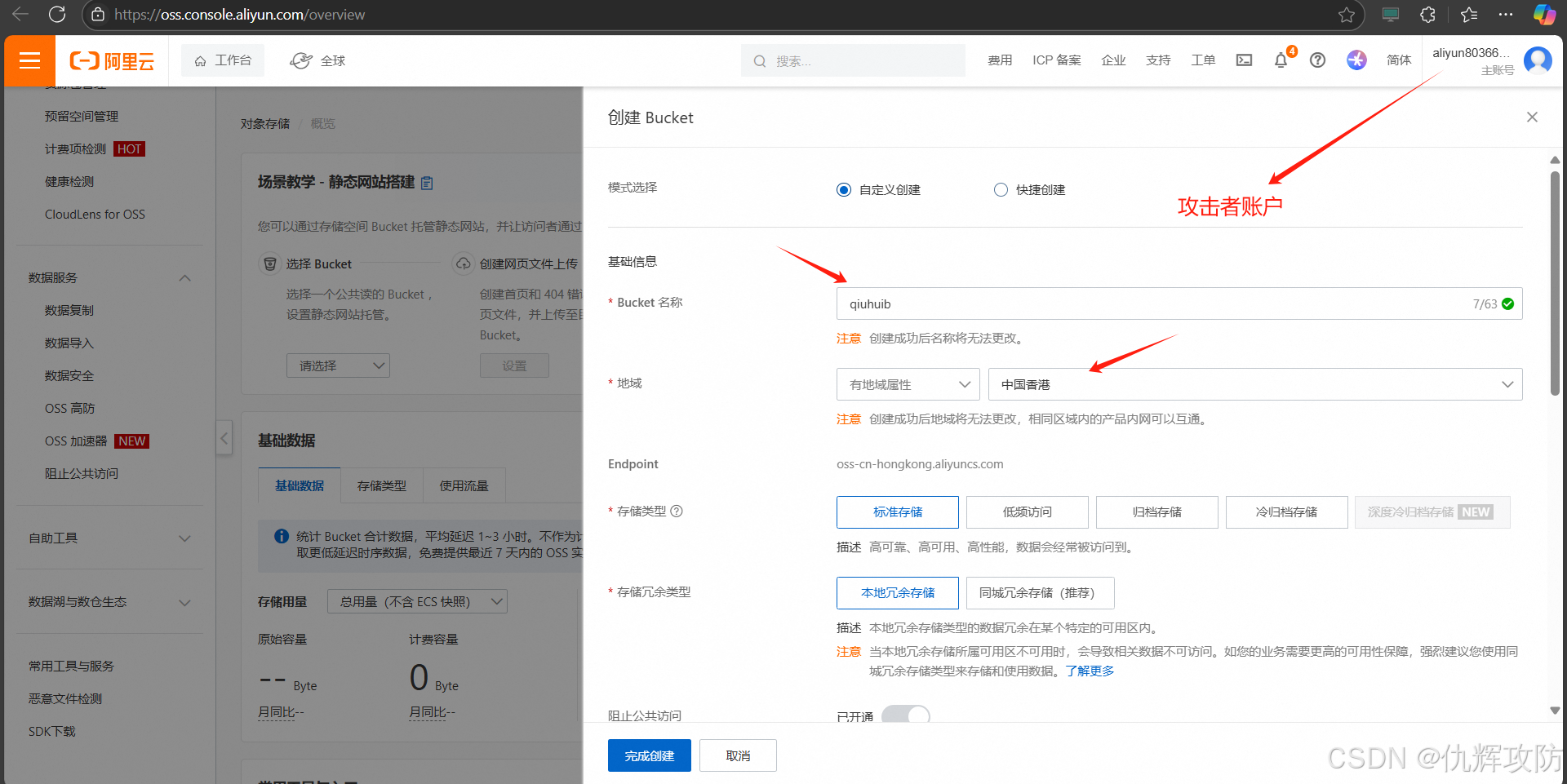Open the ICP filing menu
The image size is (1567, 784).
1057,60
